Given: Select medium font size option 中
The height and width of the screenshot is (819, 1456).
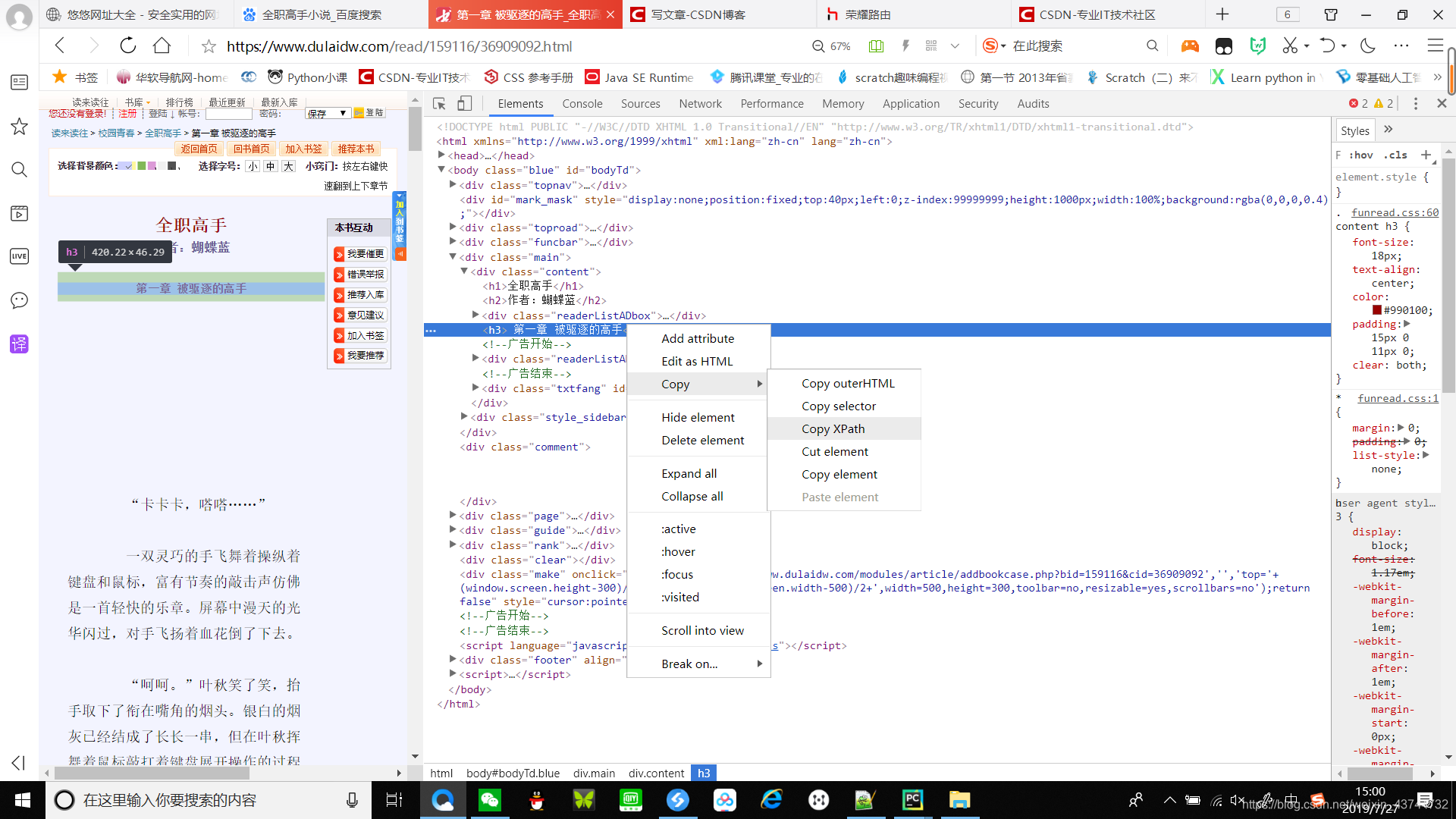Looking at the screenshot, I should (x=271, y=166).
